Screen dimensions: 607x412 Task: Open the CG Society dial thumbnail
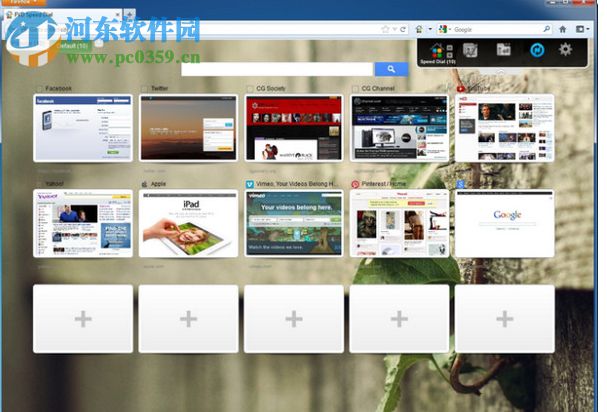294,128
